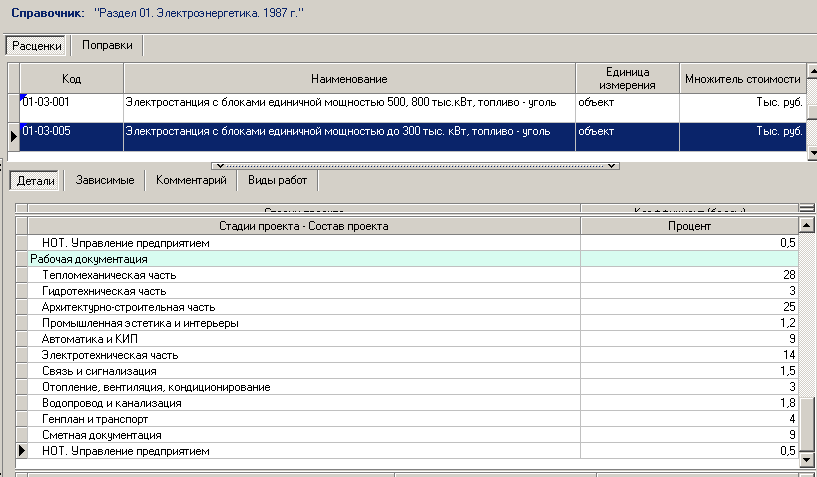Open the Зависимые tab
This screenshot has width=817, height=477.
point(104,180)
